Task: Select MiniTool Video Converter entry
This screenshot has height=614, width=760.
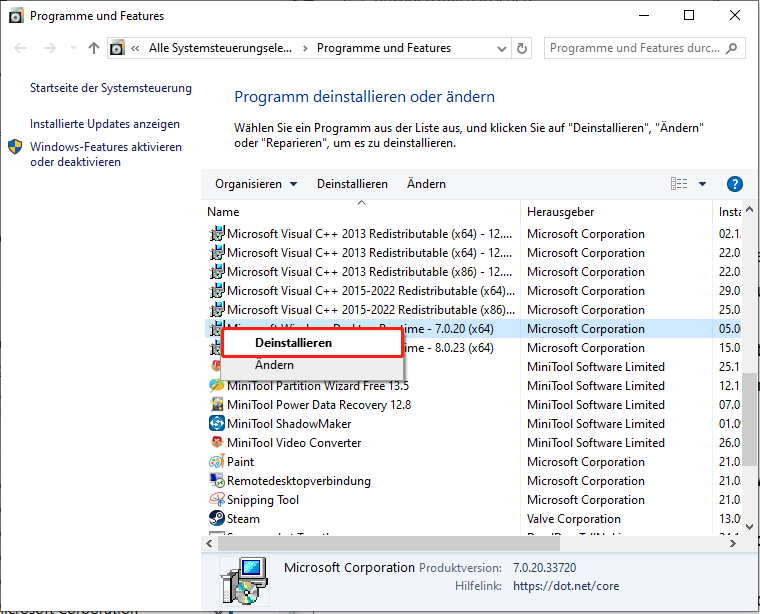Action: 294,442
